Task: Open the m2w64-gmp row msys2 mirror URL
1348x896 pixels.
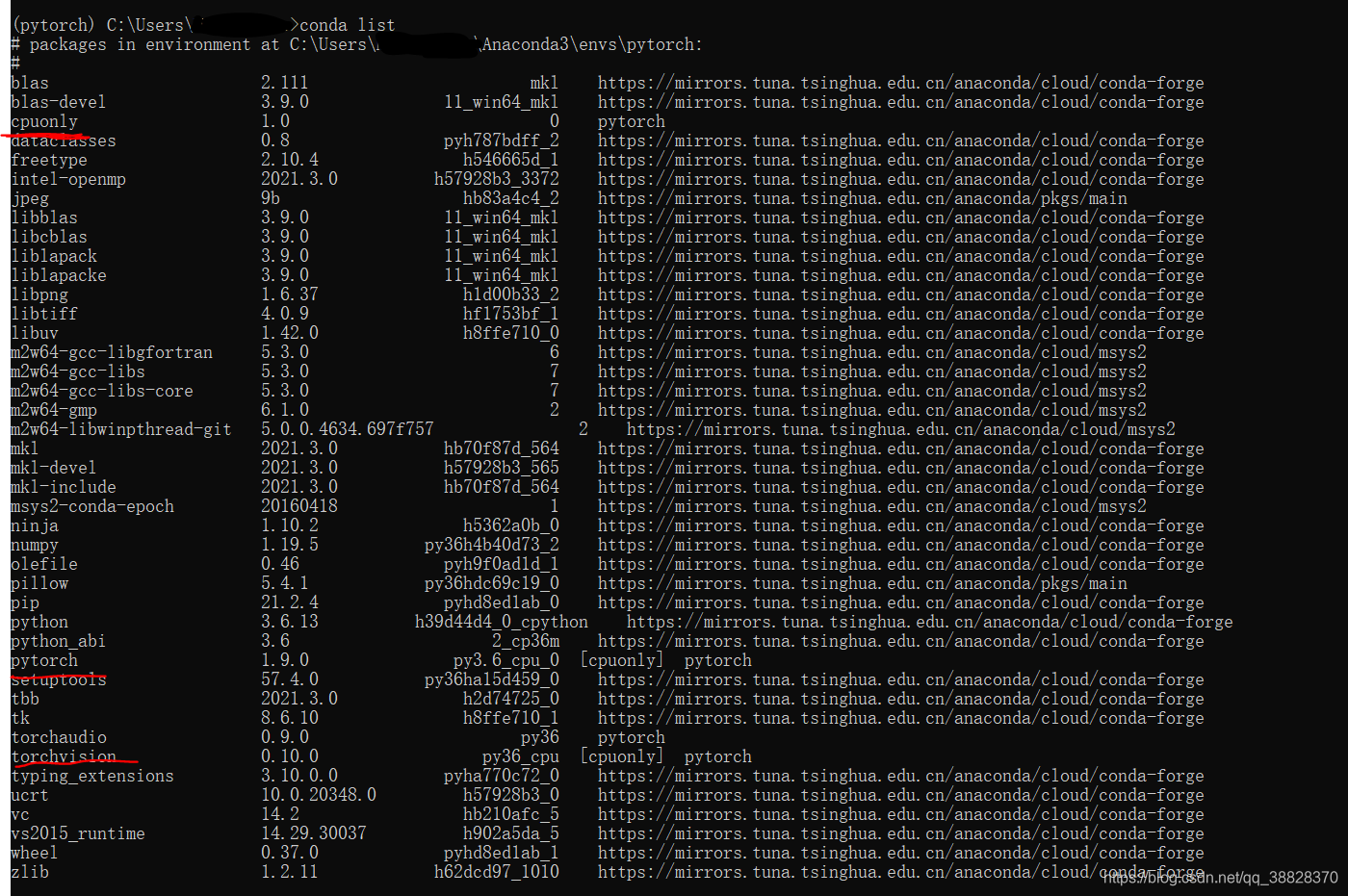Action: [x=872, y=410]
